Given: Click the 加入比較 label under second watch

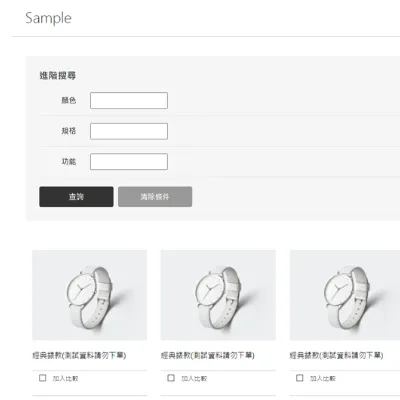Looking at the screenshot, I should 194,379.
